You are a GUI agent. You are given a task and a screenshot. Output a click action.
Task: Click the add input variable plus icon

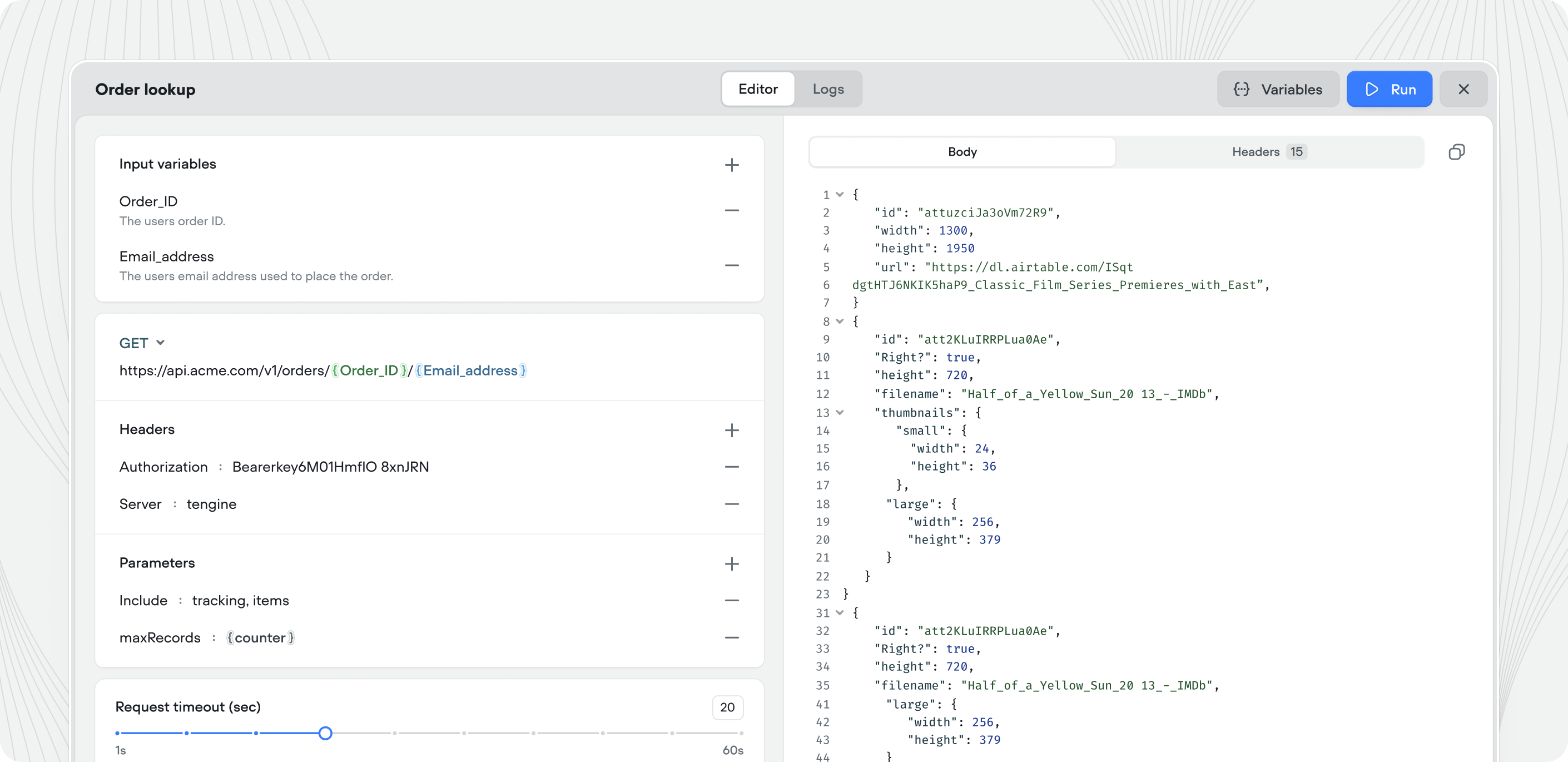coord(732,165)
